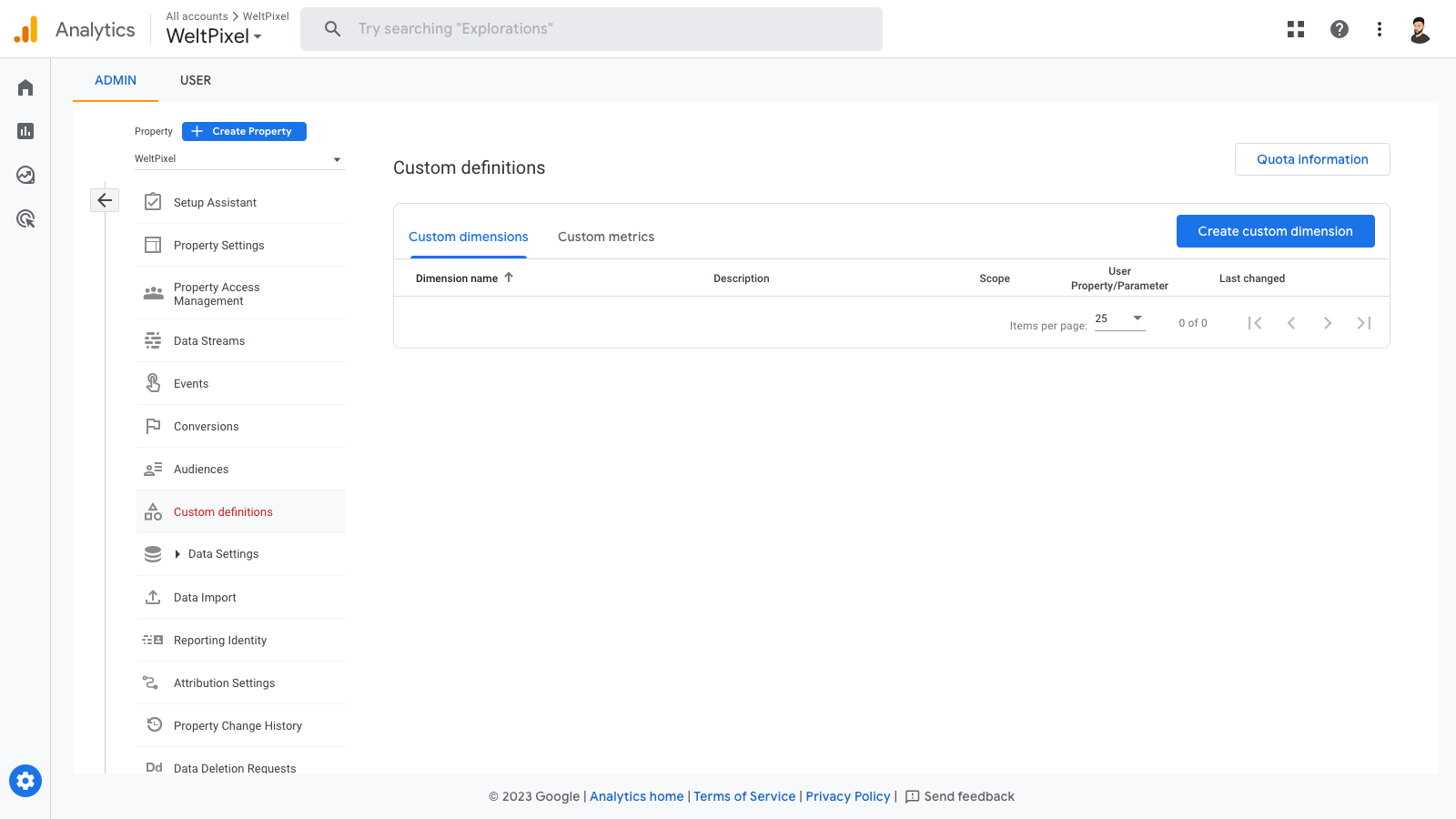Open the Reports bar chart icon

click(25, 131)
